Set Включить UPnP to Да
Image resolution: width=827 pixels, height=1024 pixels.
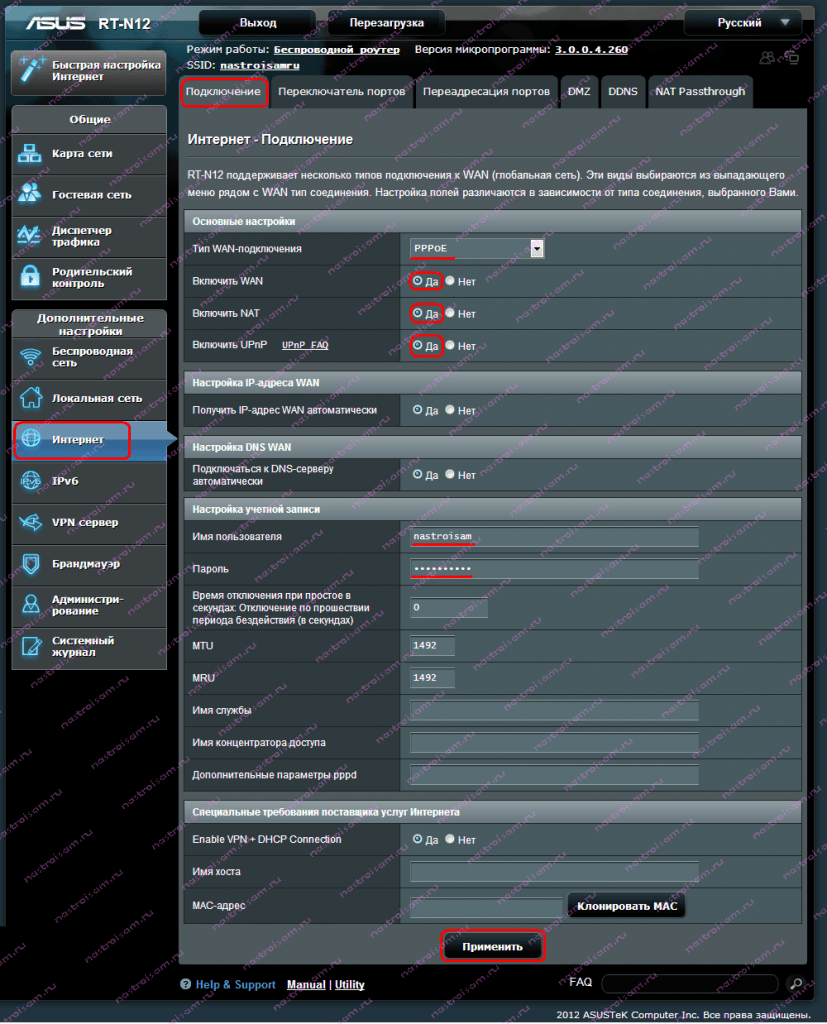417,345
